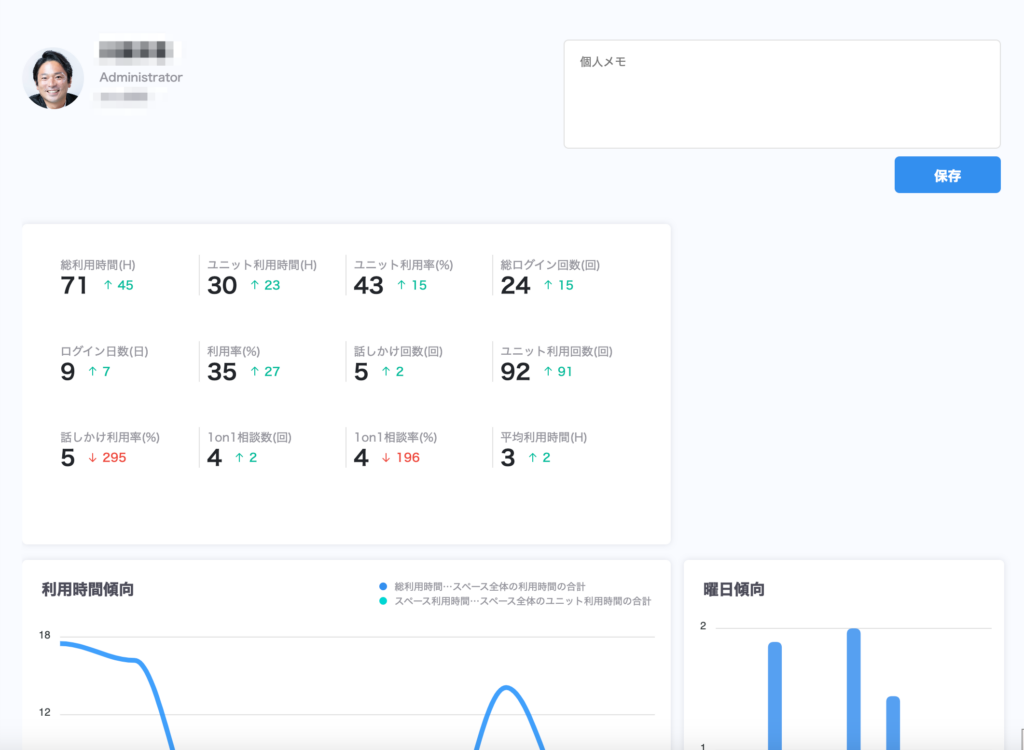
Task: Select the tallest bar in 曜日傾向 chart
Action: pos(854,688)
